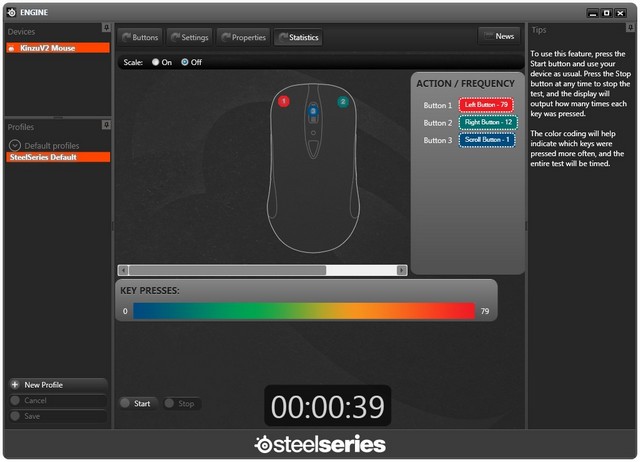Click the KEY PRESSES heading

click(150, 291)
